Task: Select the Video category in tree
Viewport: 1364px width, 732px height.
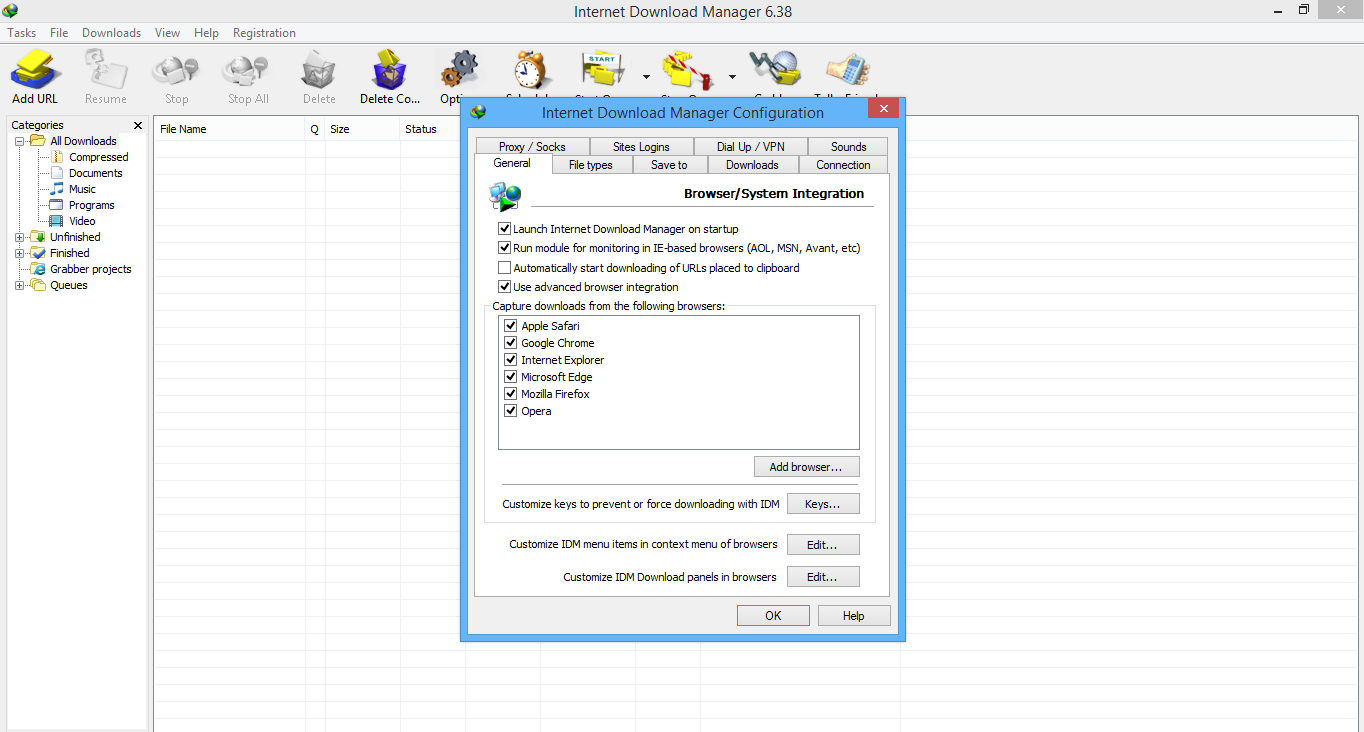Action: (82, 221)
